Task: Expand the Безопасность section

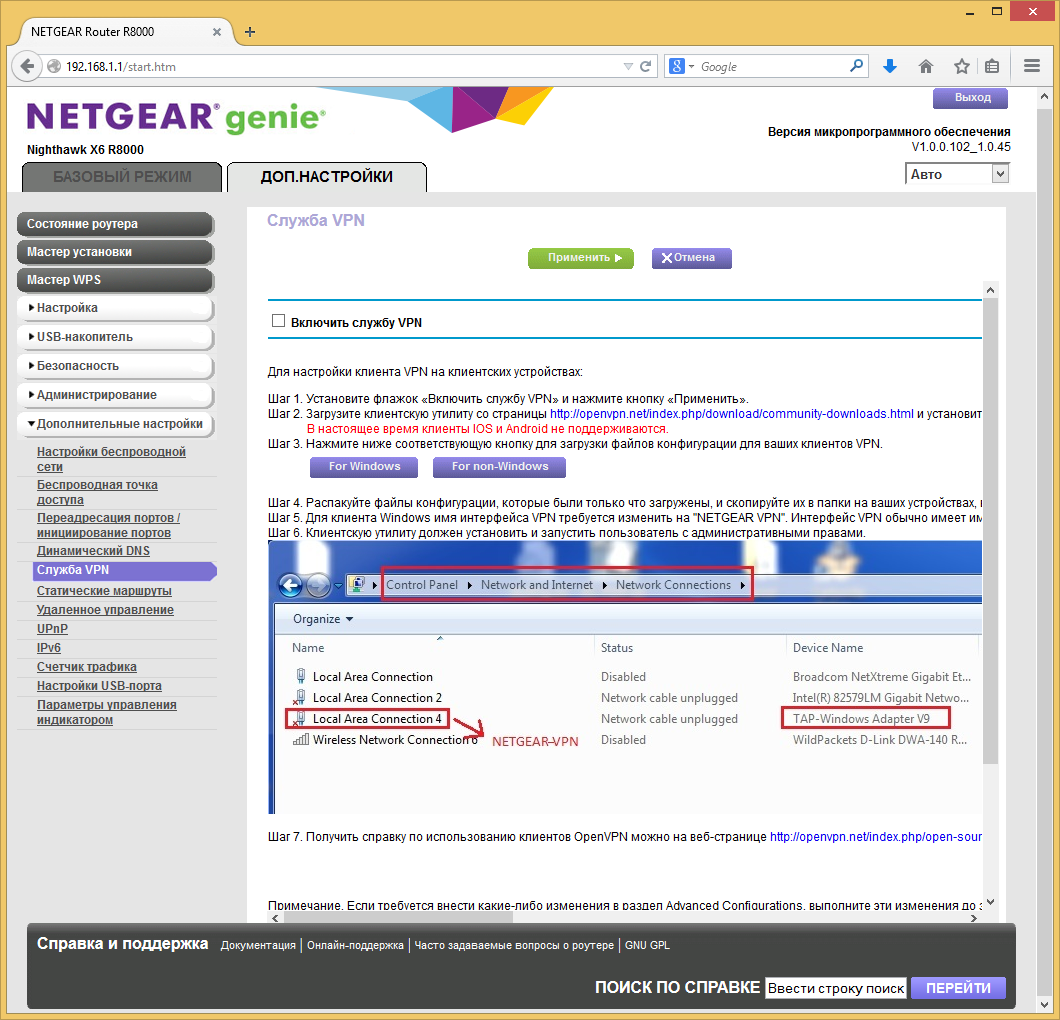Action: 115,366
